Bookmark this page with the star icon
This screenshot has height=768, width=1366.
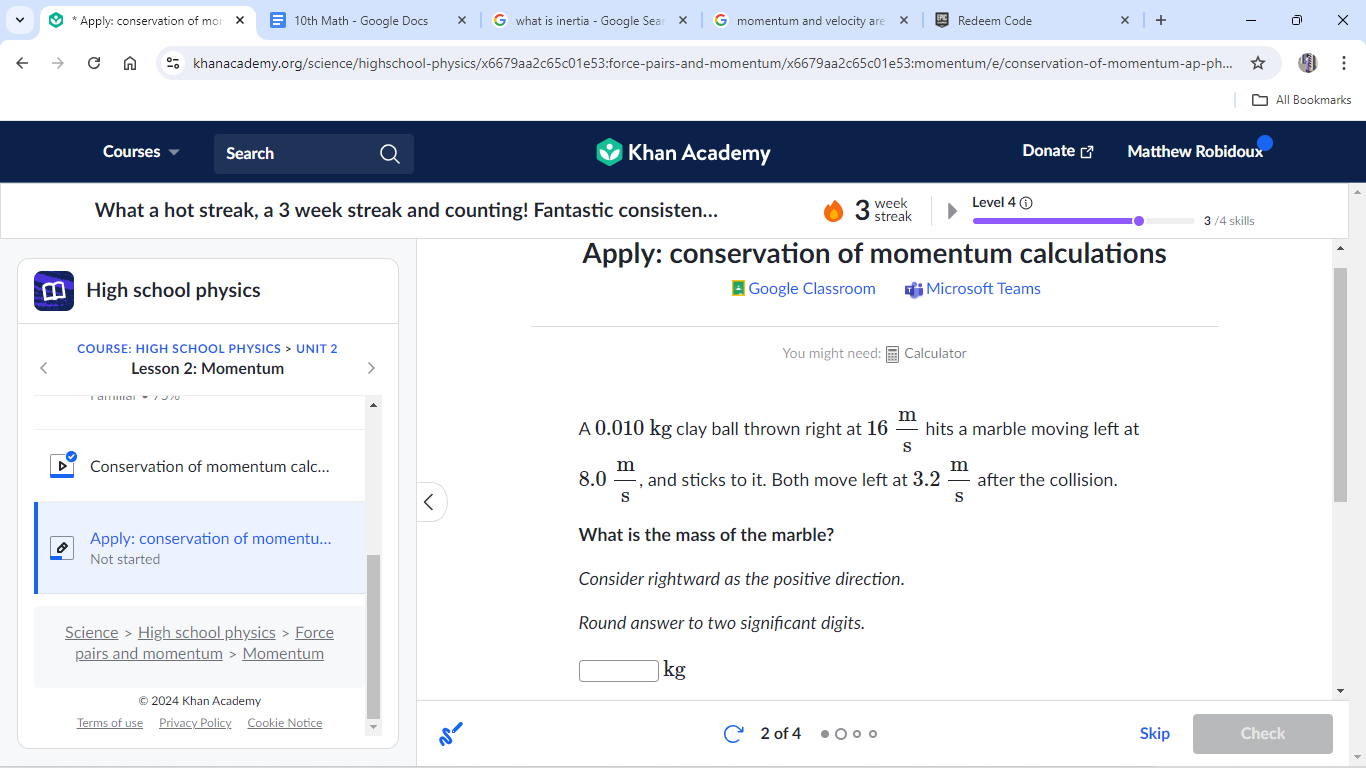[x=1258, y=63]
